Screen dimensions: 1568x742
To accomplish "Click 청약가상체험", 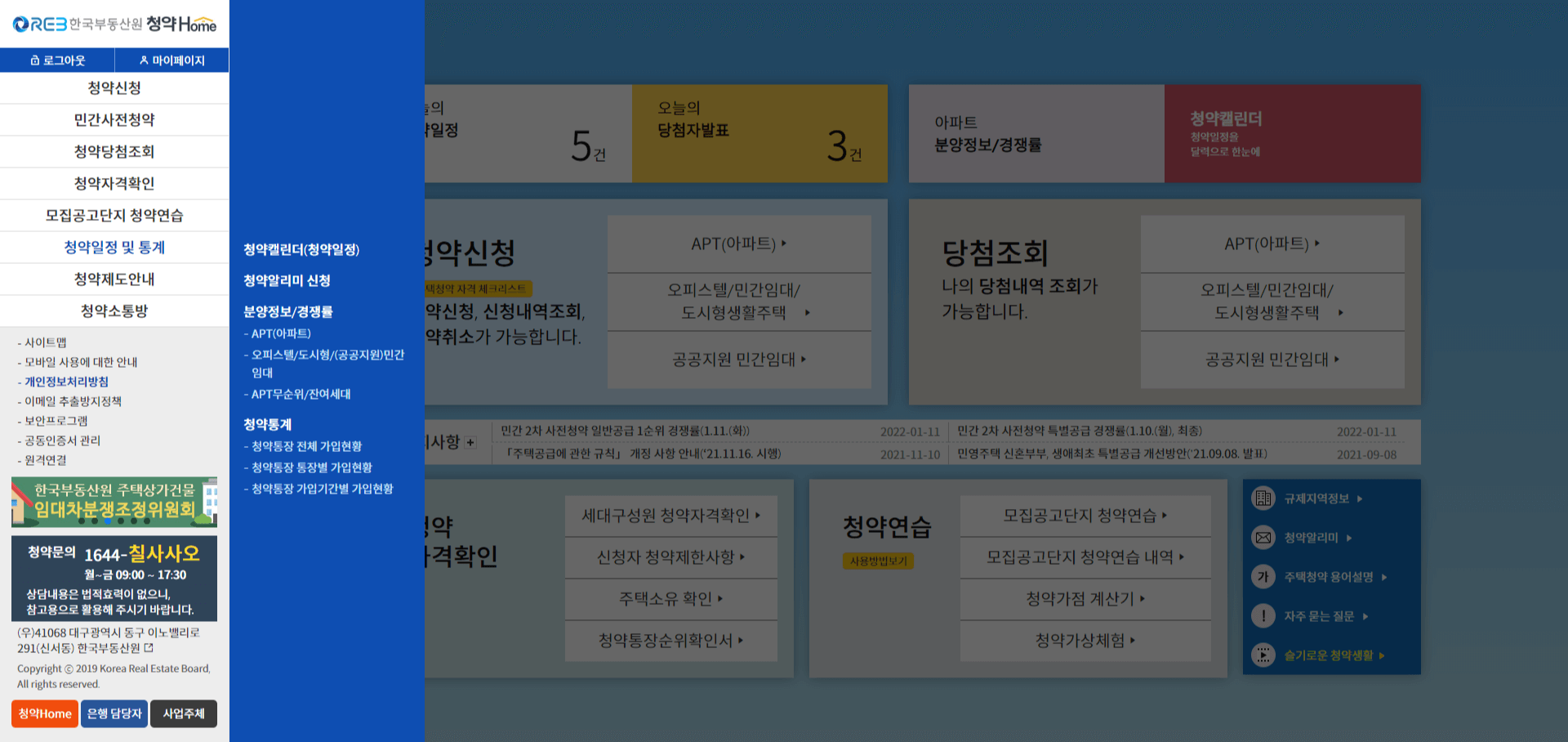I will (1085, 641).
